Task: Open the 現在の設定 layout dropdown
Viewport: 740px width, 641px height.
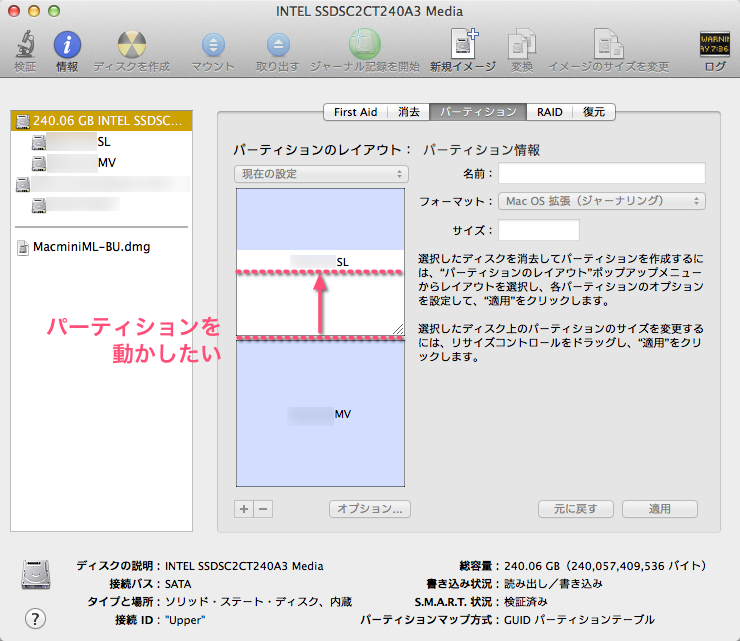Action: tap(321, 174)
